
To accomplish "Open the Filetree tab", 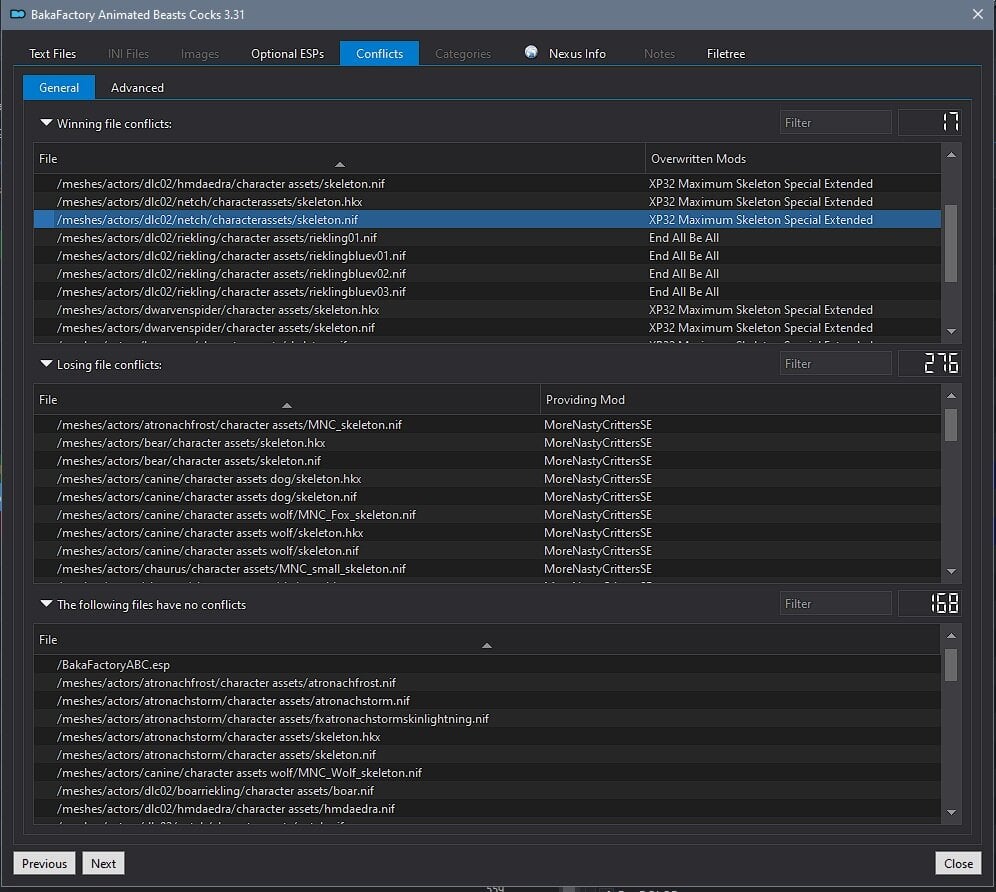I will 726,53.
